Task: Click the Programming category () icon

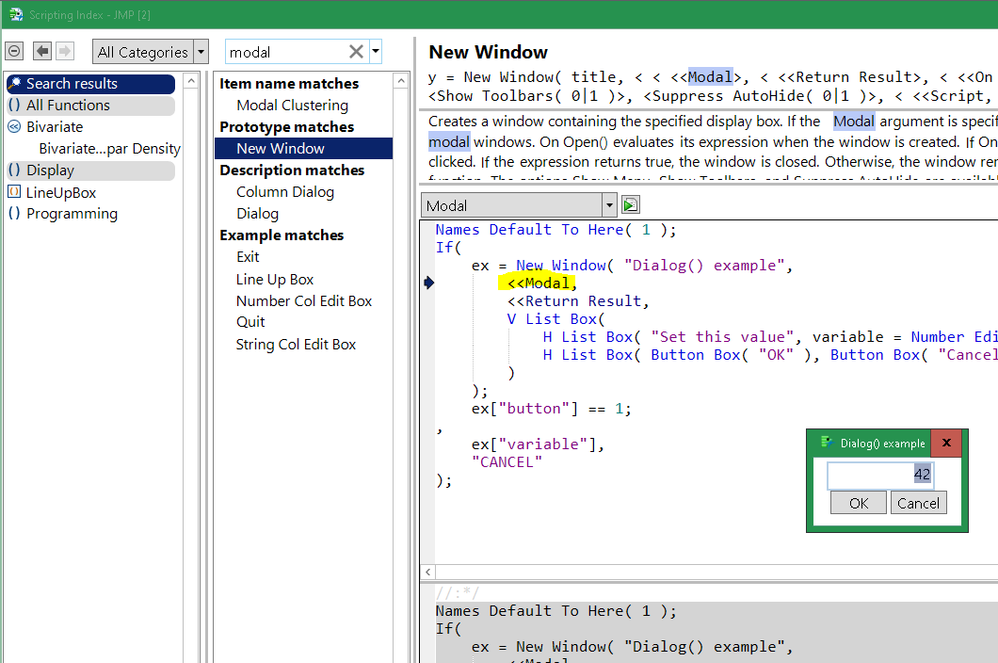Action: click(x=15, y=213)
